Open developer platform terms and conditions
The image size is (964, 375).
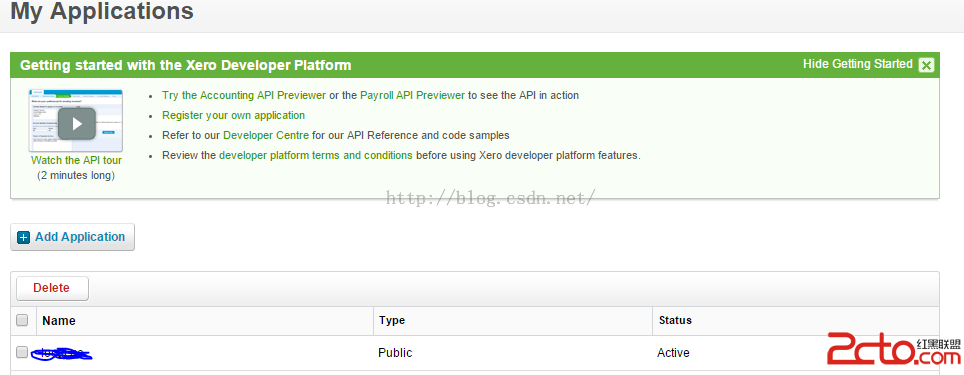[315, 156]
